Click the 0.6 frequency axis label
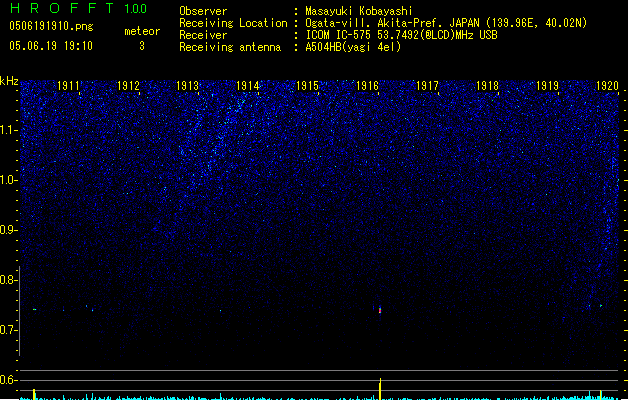Image resolution: width=629 pixels, height=400 pixels. pyautogui.click(x=8, y=380)
